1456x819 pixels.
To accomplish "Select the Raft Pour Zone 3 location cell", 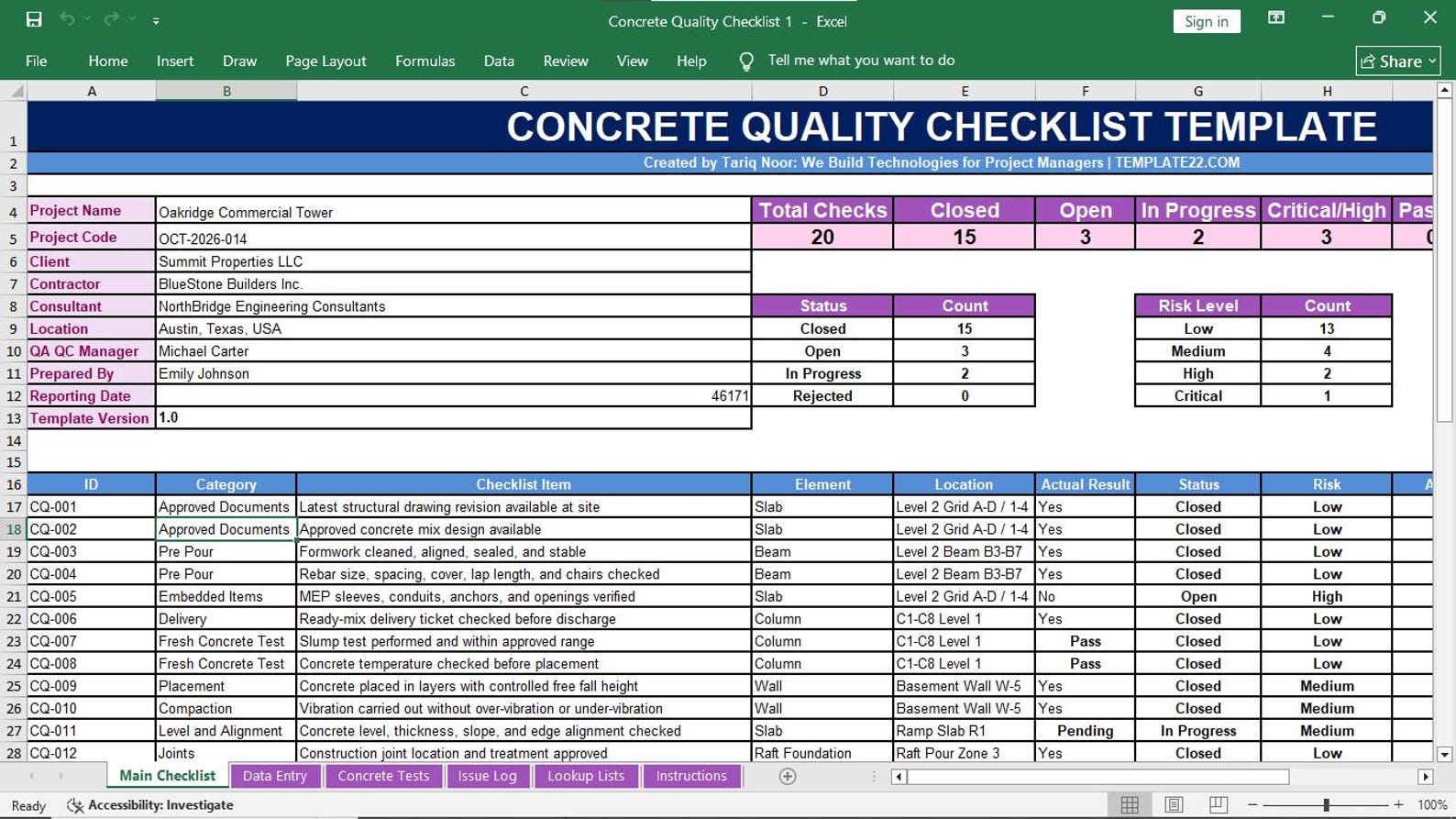I will click(x=964, y=753).
